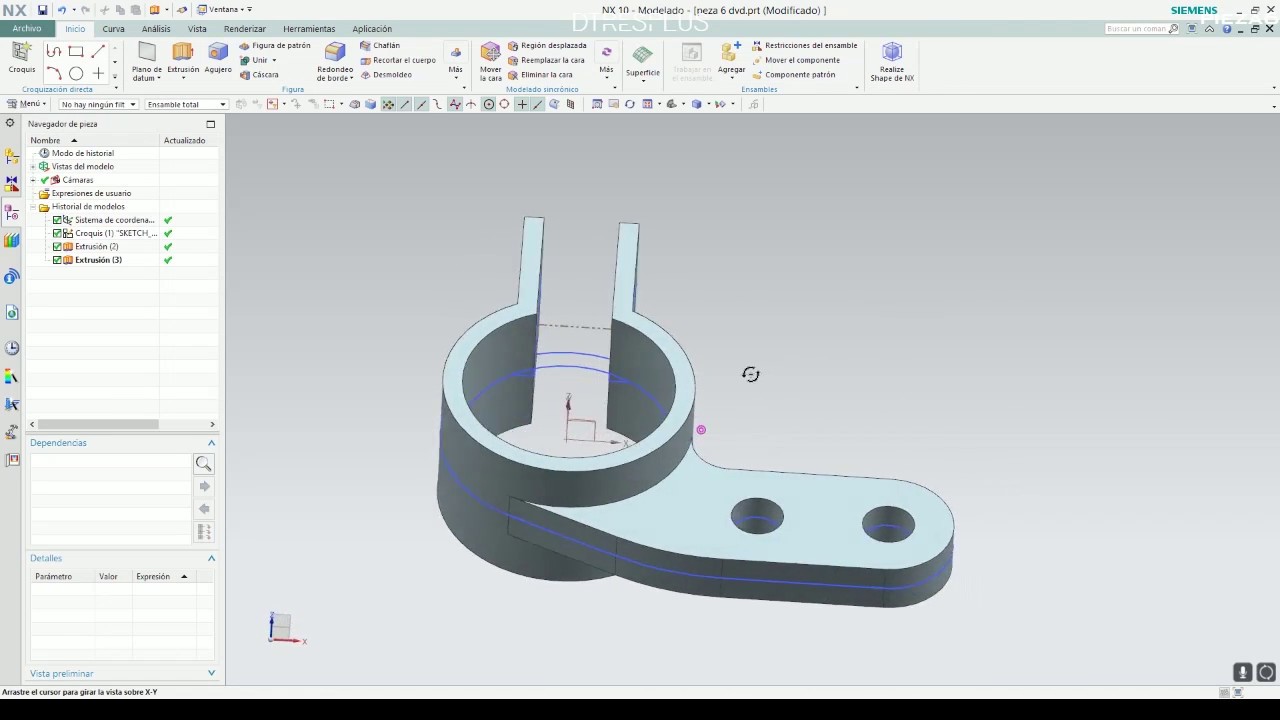Select the Cáscara shell tool

click(259, 74)
